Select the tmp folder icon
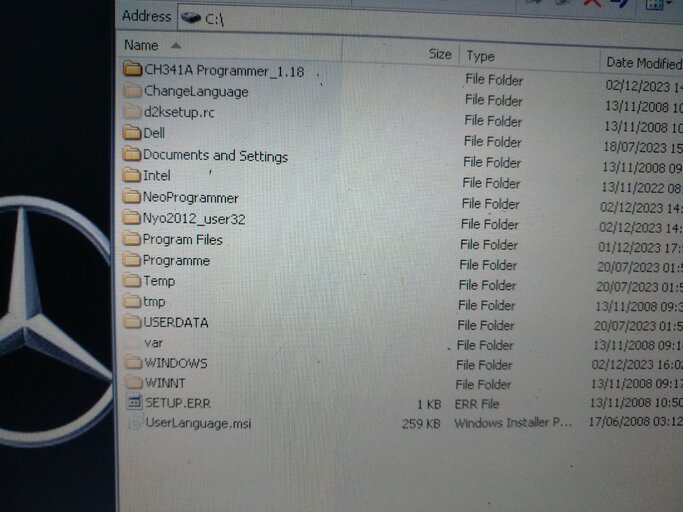Viewport: 683px width, 512px height. 132,300
